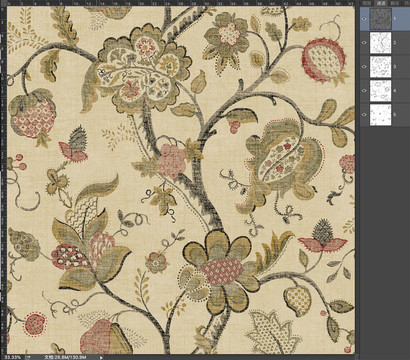Click the channel 3 thumbnail

[380, 67]
